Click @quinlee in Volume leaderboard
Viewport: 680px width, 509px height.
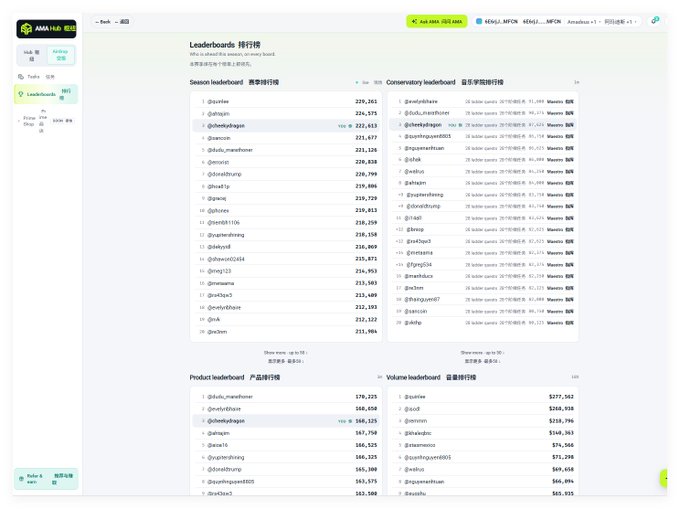point(415,397)
